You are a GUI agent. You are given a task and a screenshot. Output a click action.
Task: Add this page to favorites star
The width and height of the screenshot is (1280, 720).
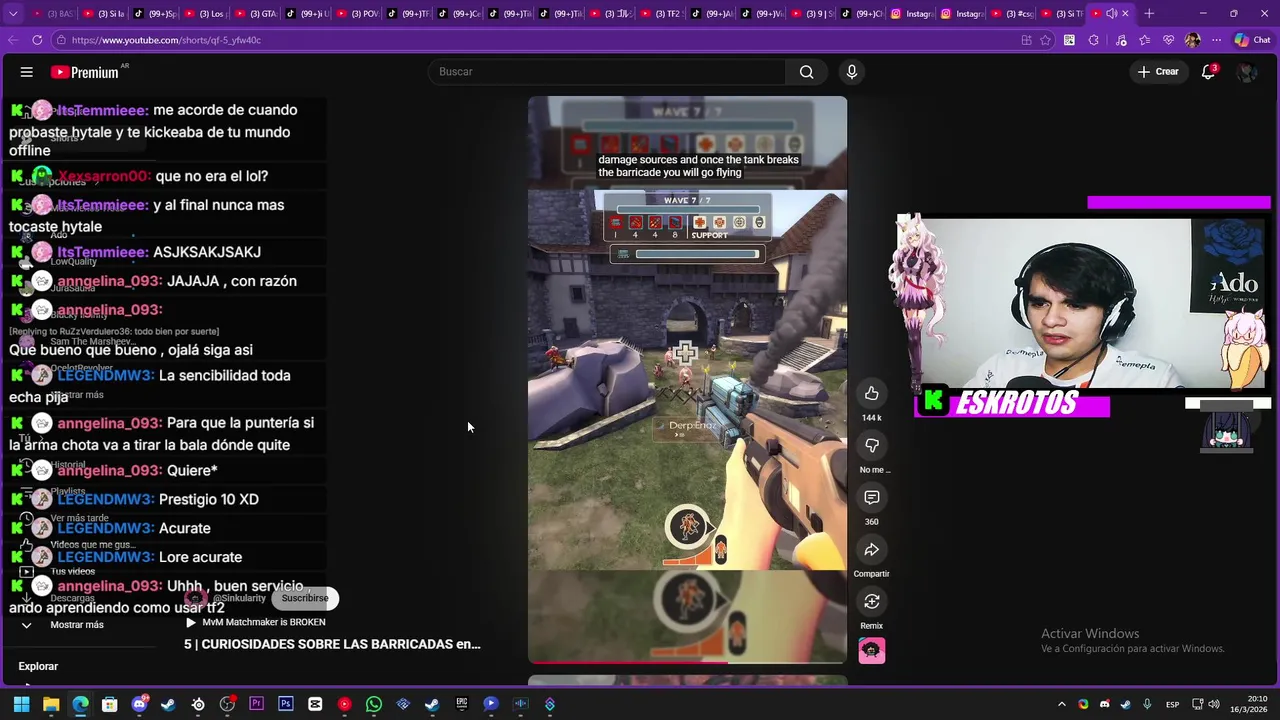pyautogui.click(x=1045, y=40)
